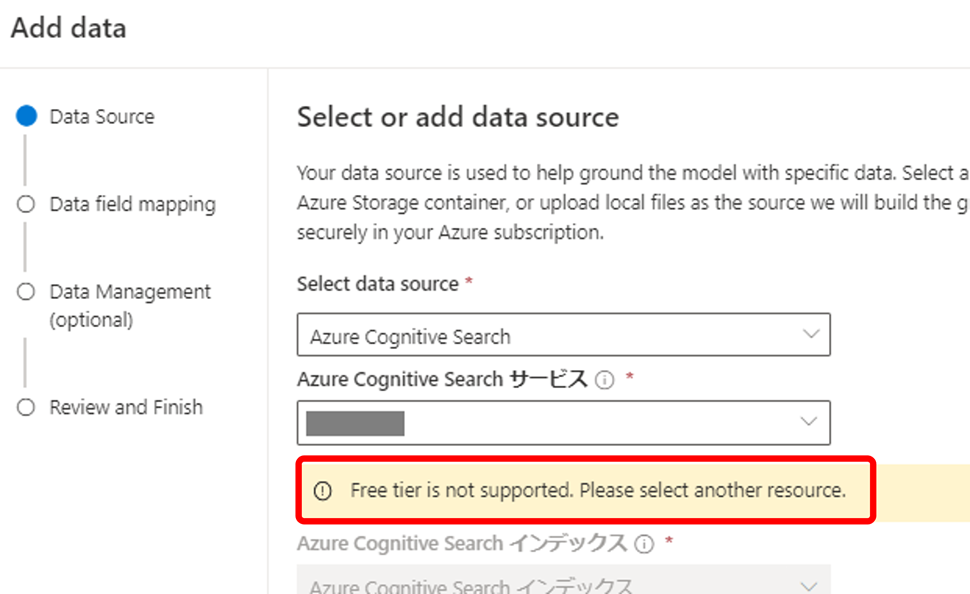Click the info icon beside Azure Cognitive Search インデックス

pyautogui.click(x=644, y=544)
